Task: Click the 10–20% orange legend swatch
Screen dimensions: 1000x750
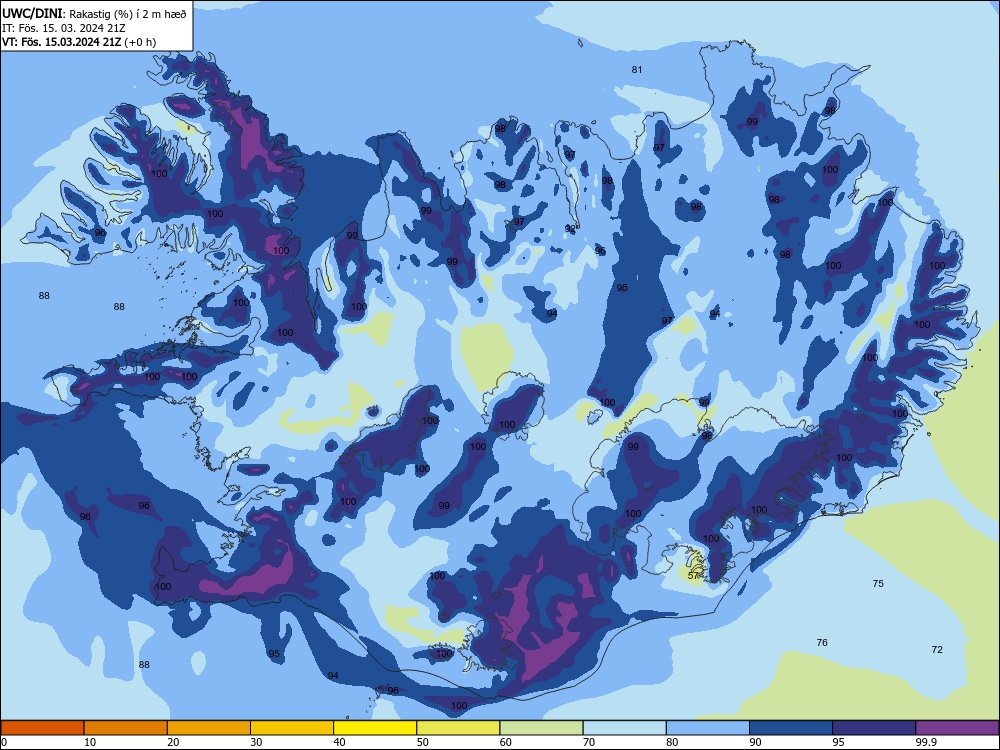Action: (x=126, y=728)
